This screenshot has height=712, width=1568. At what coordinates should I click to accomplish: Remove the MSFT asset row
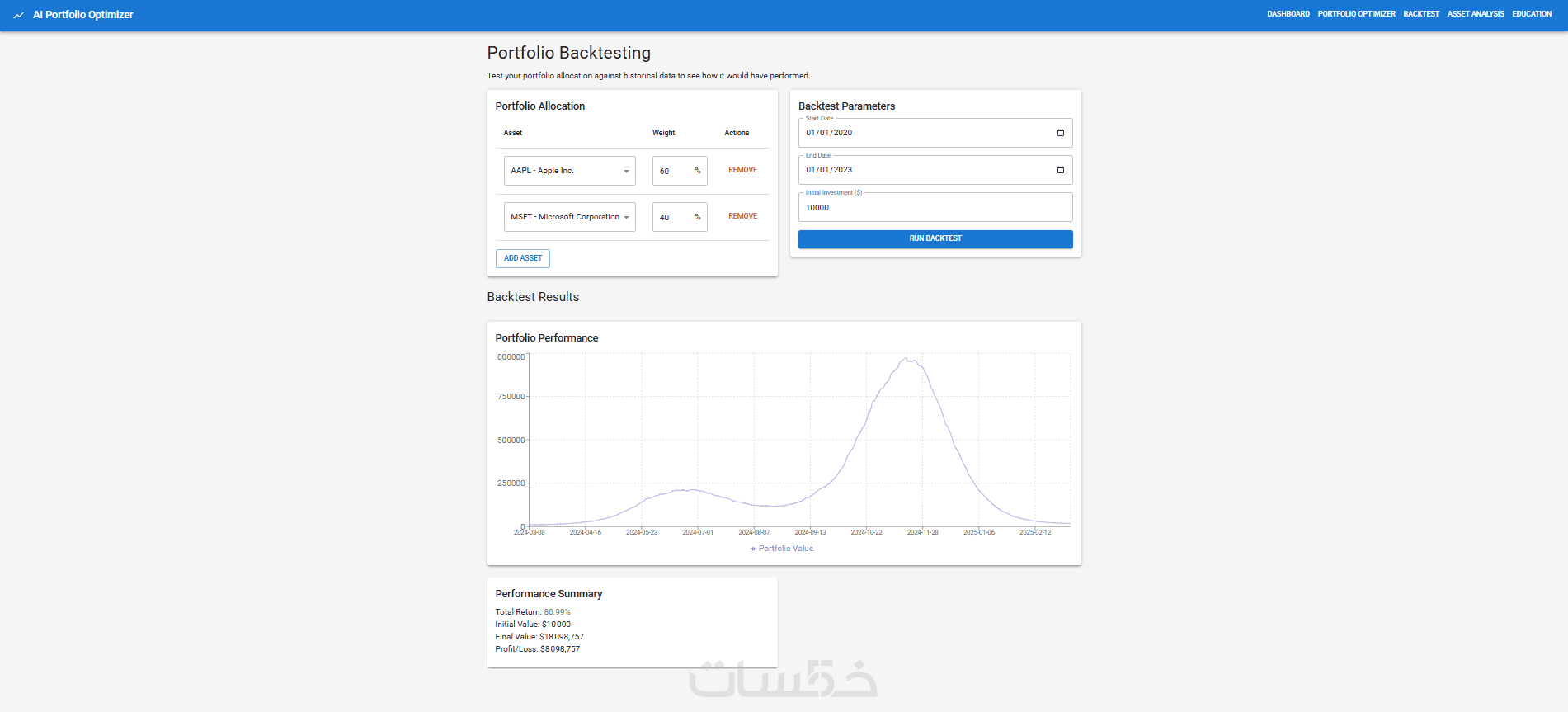pos(742,216)
